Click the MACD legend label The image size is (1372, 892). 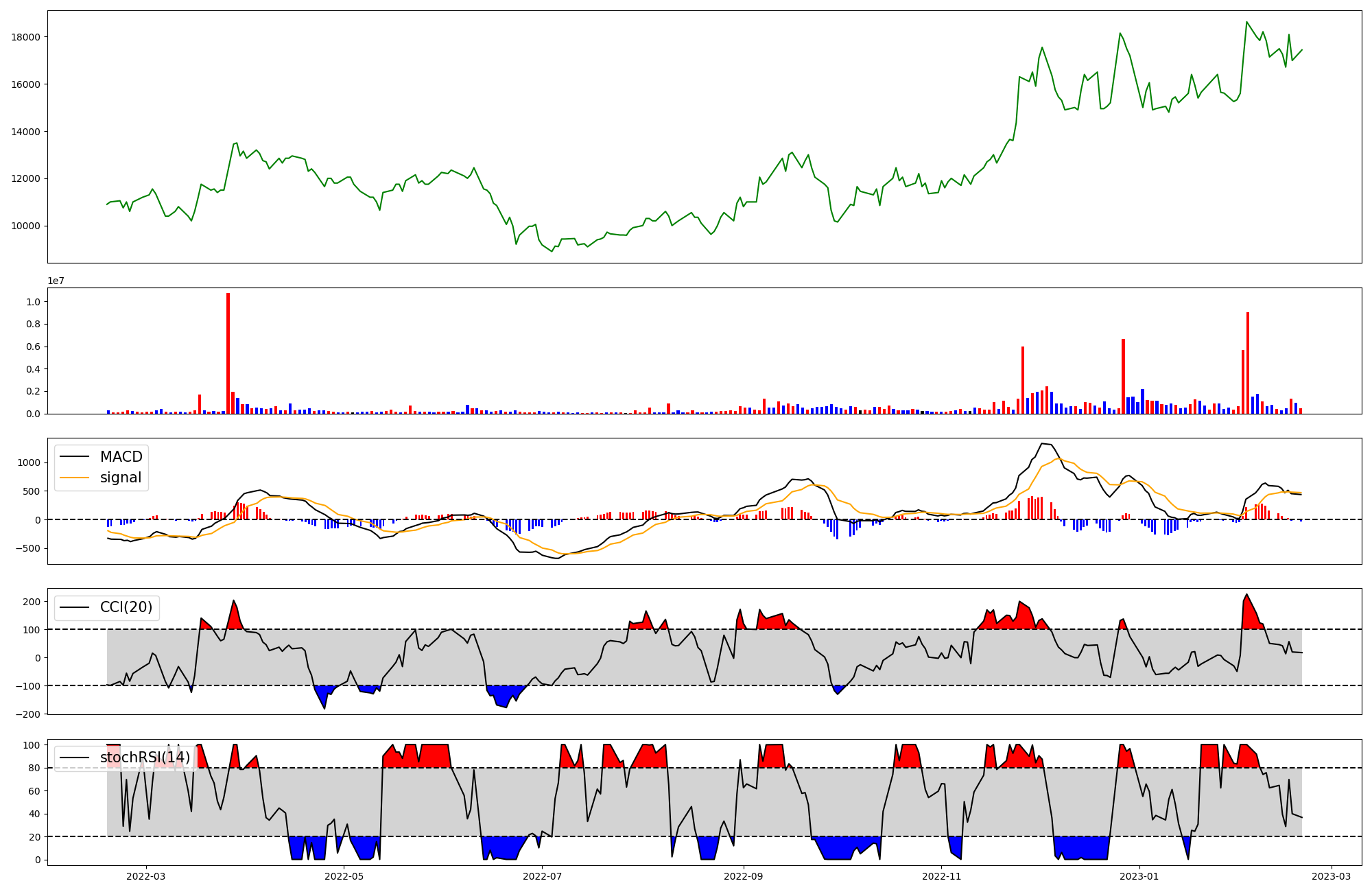click(x=121, y=457)
